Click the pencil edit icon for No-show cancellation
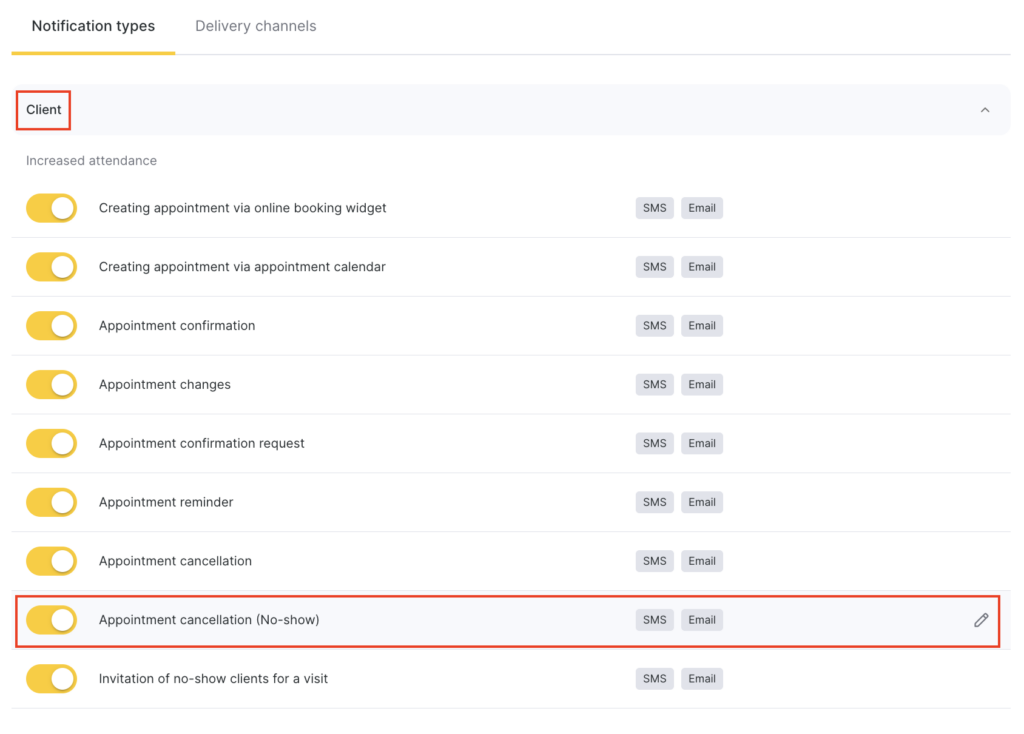Image resolution: width=1024 pixels, height=734 pixels. pyautogui.click(x=981, y=620)
